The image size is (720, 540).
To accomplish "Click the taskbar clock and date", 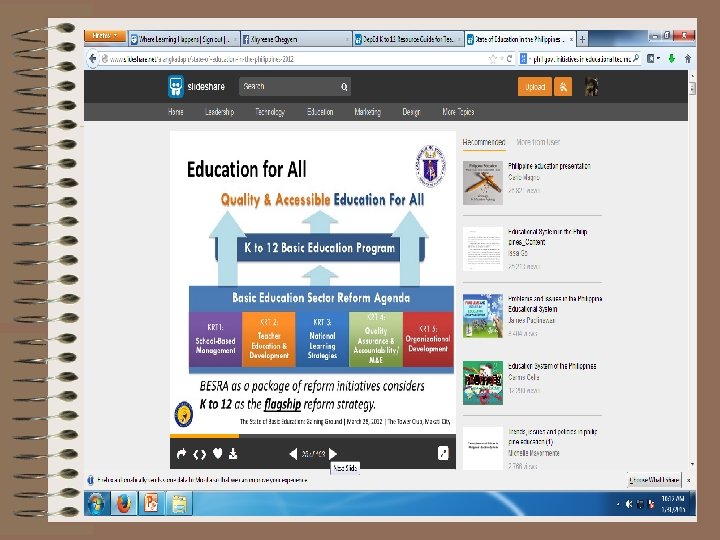I will point(673,504).
